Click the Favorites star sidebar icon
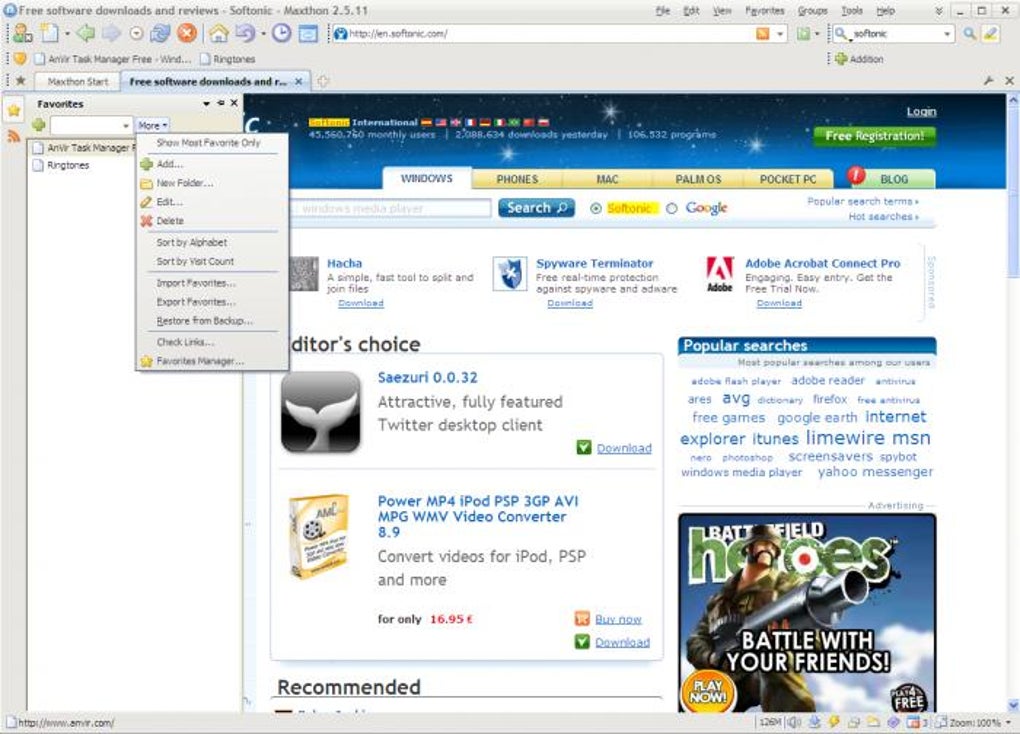Viewport: 1020px width, 734px height. tap(14, 111)
